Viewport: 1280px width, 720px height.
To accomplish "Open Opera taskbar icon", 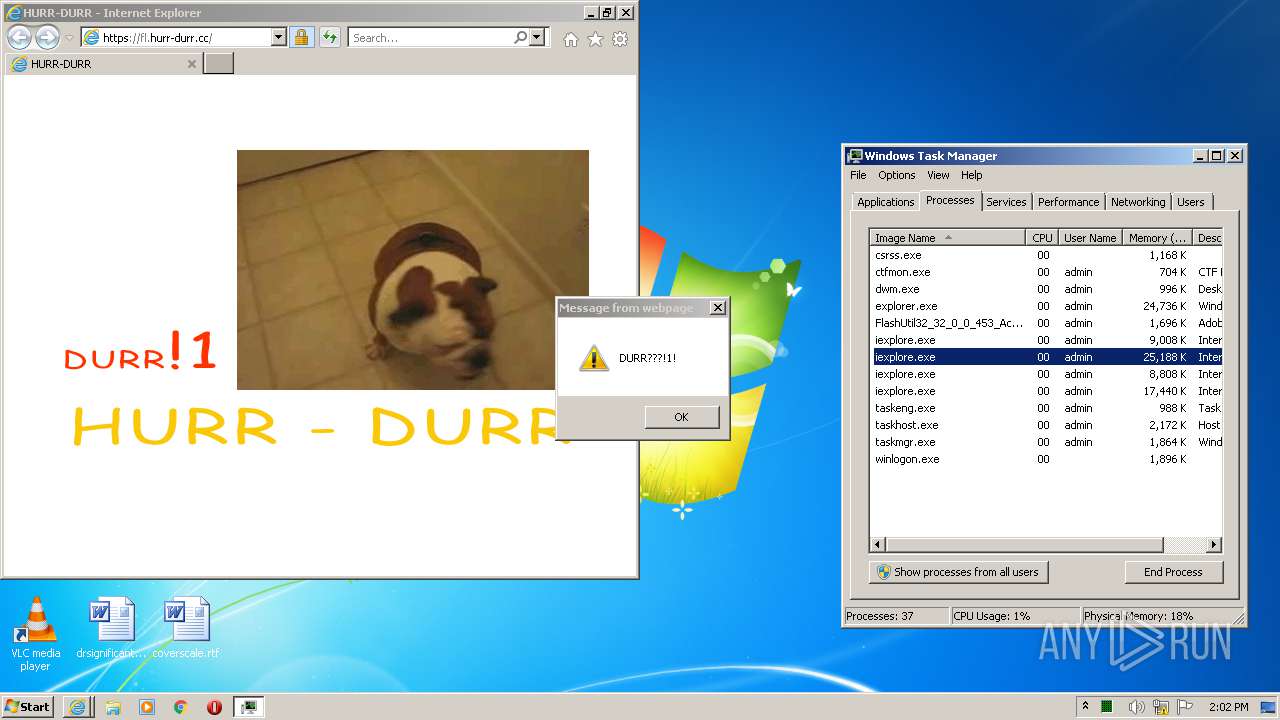I will tap(214, 707).
